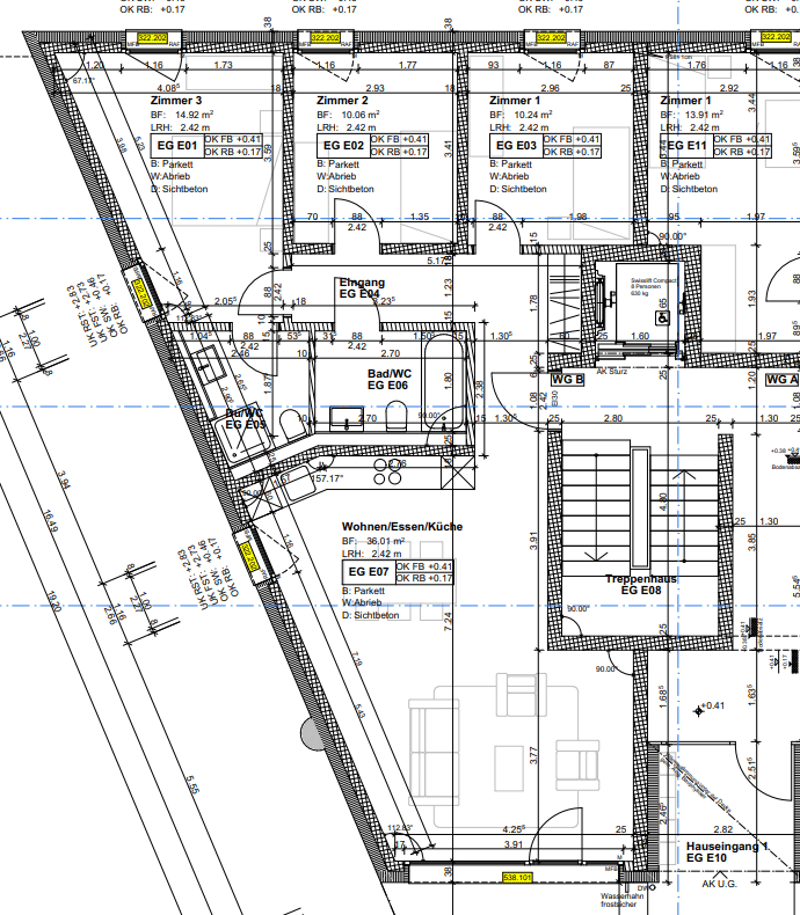Click the 67.17° angle dimension
The image size is (800, 915).
tap(83, 81)
